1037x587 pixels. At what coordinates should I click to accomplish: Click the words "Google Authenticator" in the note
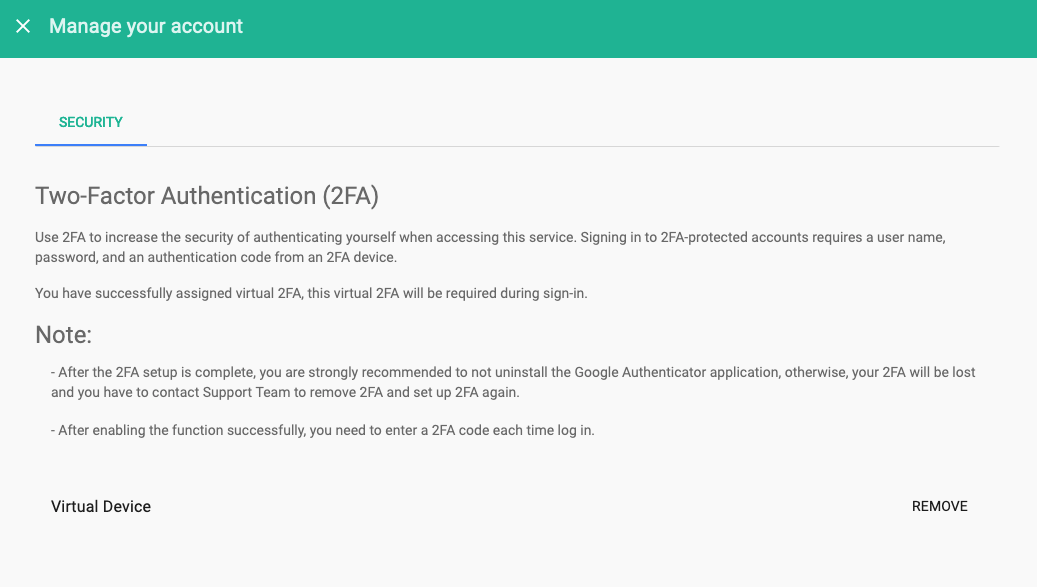[639, 372]
